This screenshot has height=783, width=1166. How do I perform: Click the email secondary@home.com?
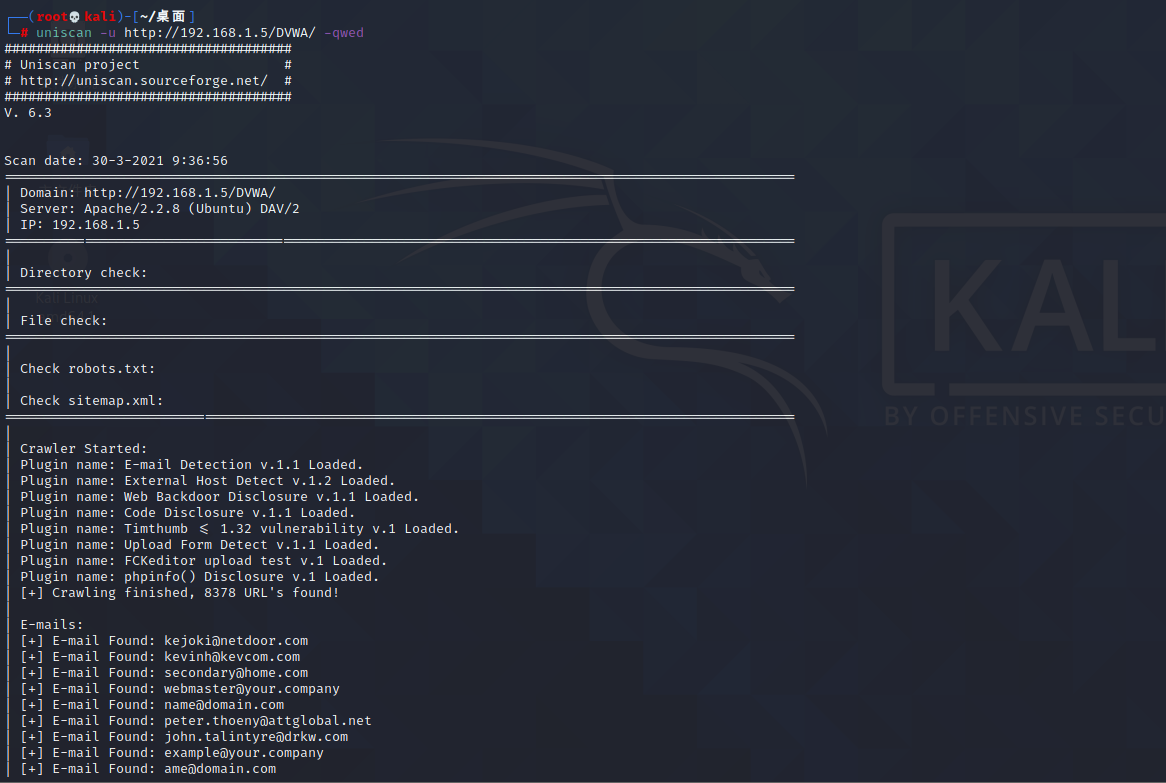[x=236, y=673]
